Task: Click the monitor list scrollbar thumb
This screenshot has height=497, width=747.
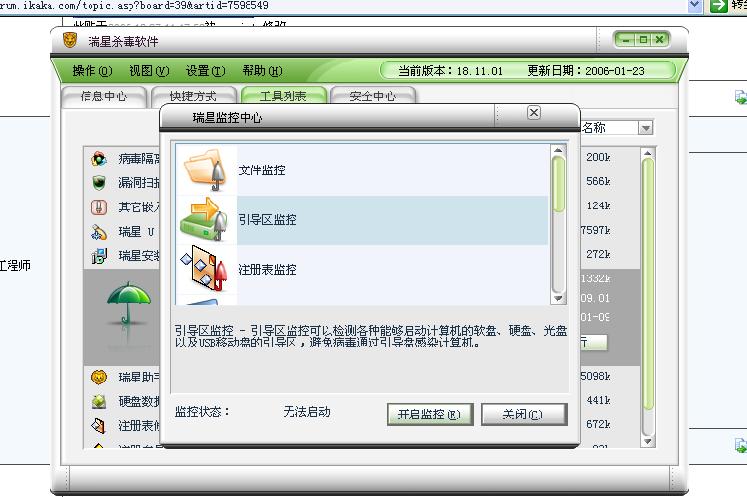Action: [x=558, y=183]
